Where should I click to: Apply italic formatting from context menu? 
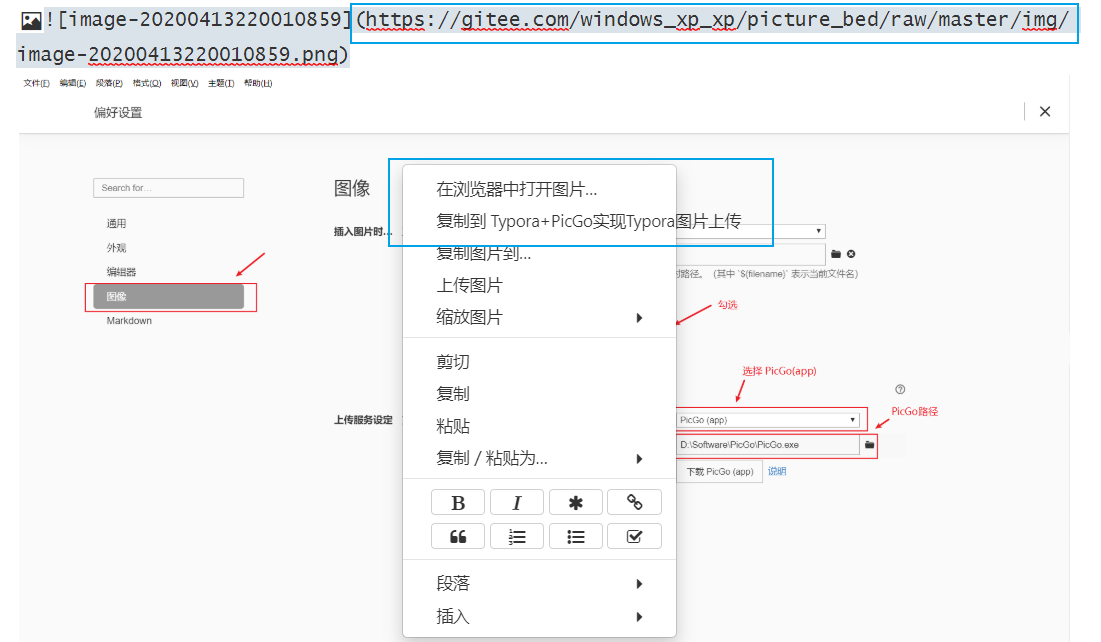517,503
